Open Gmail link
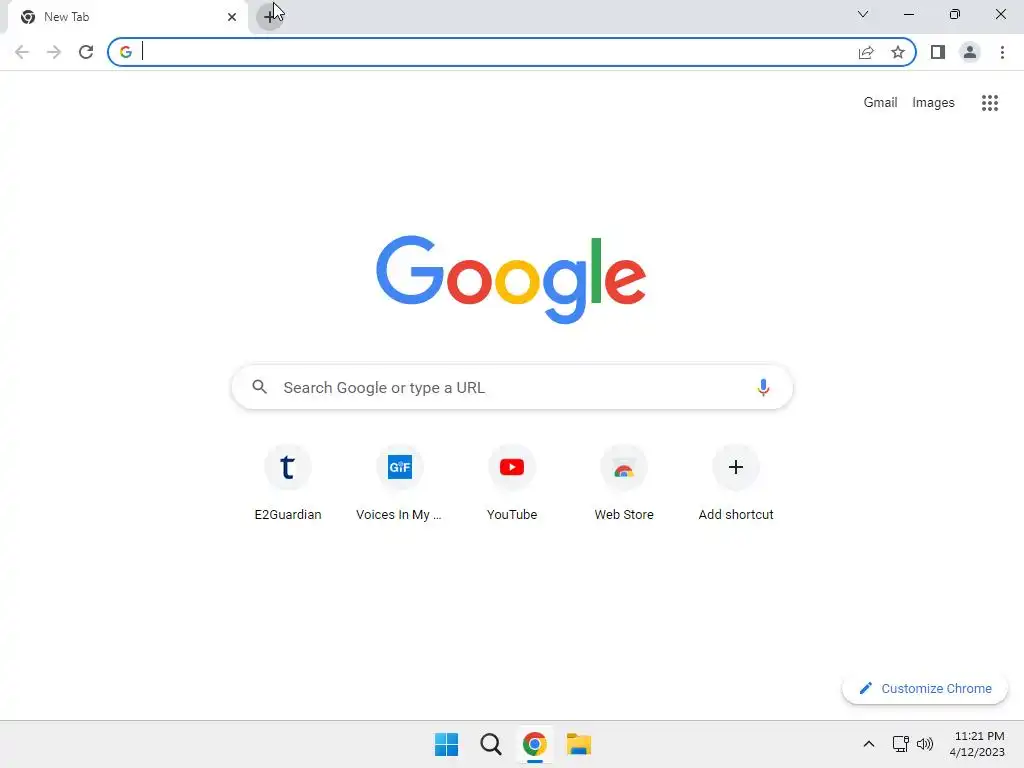This screenshot has width=1024, height=768. 880,103
